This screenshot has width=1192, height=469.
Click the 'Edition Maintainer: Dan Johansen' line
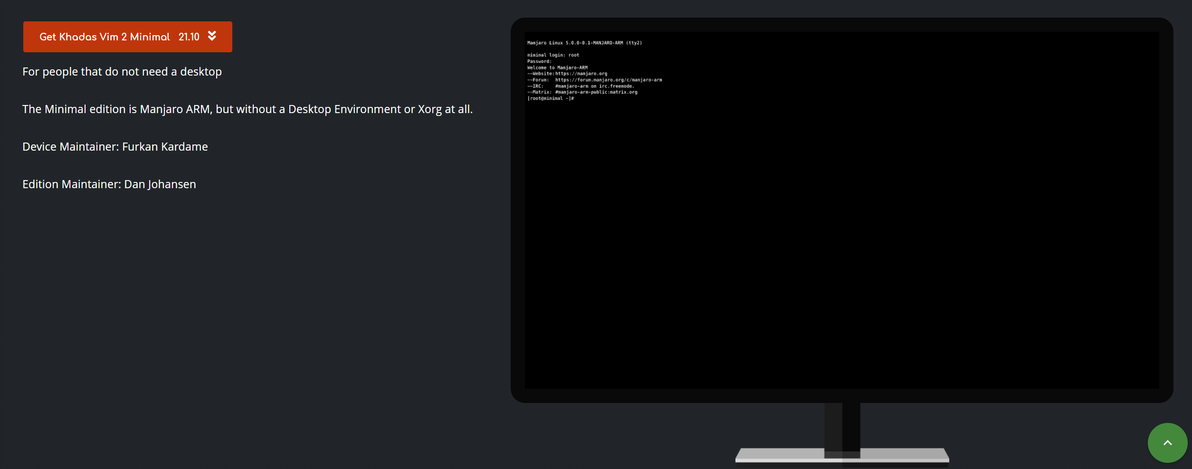109,184
